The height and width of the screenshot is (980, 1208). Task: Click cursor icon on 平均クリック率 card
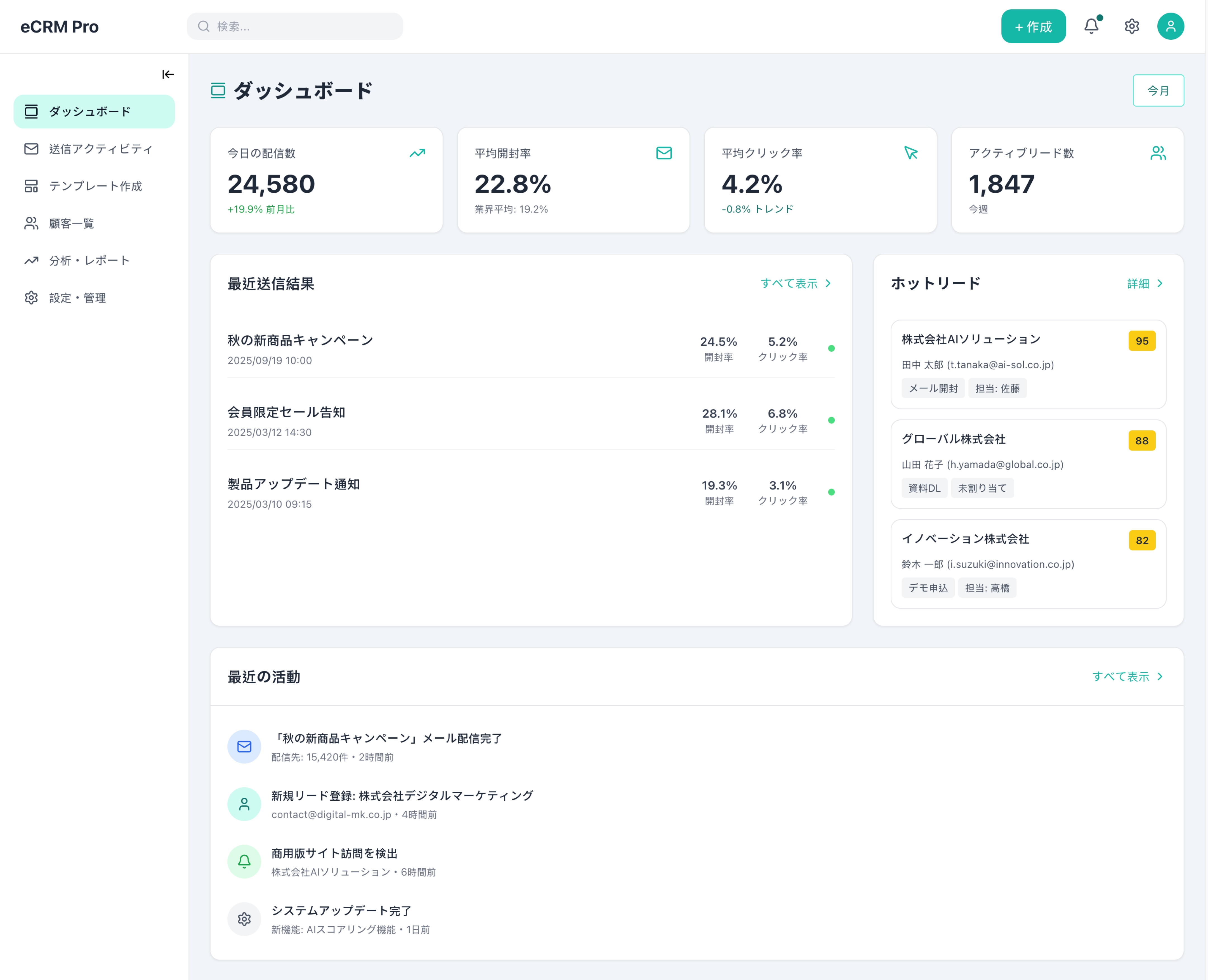(x=910, y=153)
